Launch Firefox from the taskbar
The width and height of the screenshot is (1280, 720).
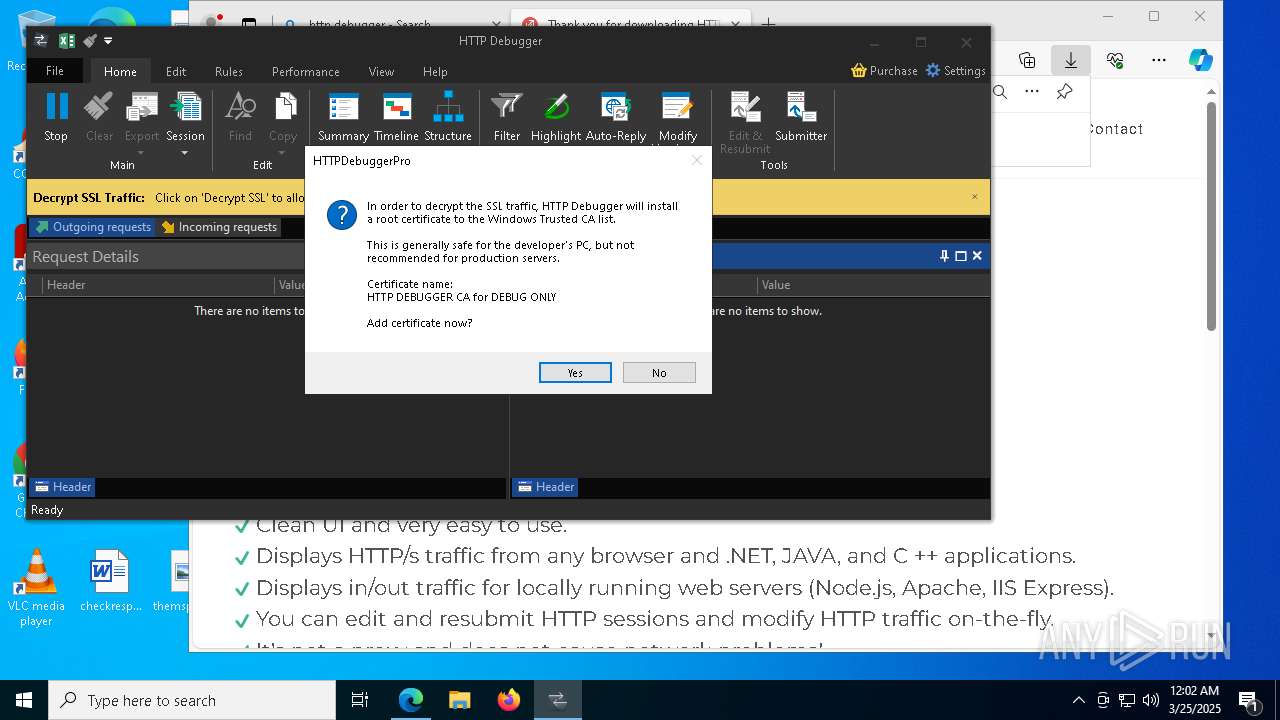[x=509, y=700]
